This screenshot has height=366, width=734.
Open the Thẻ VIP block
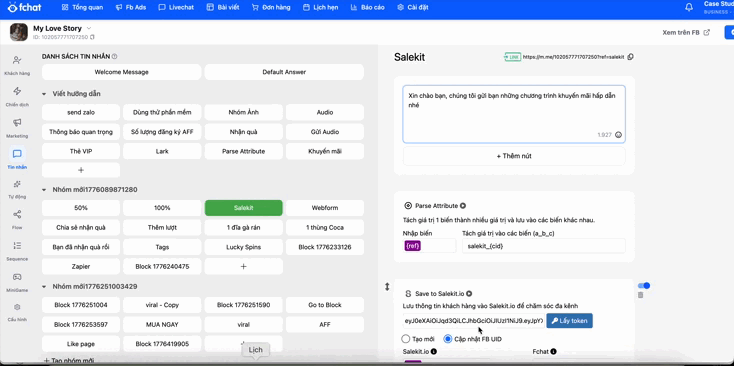(81, 151)
